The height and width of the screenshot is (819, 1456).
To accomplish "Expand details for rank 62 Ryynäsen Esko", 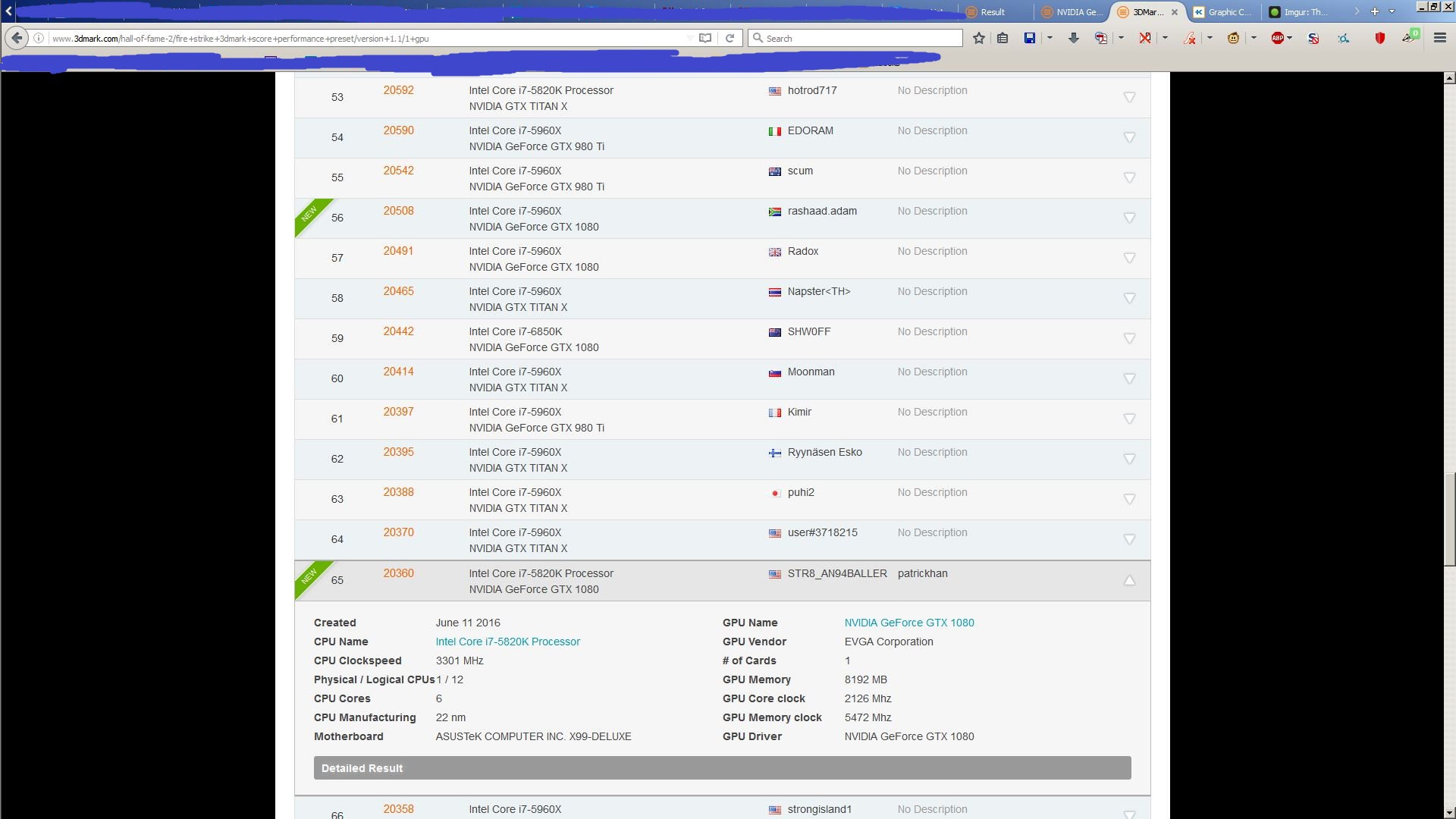I will coord(1129,460).
